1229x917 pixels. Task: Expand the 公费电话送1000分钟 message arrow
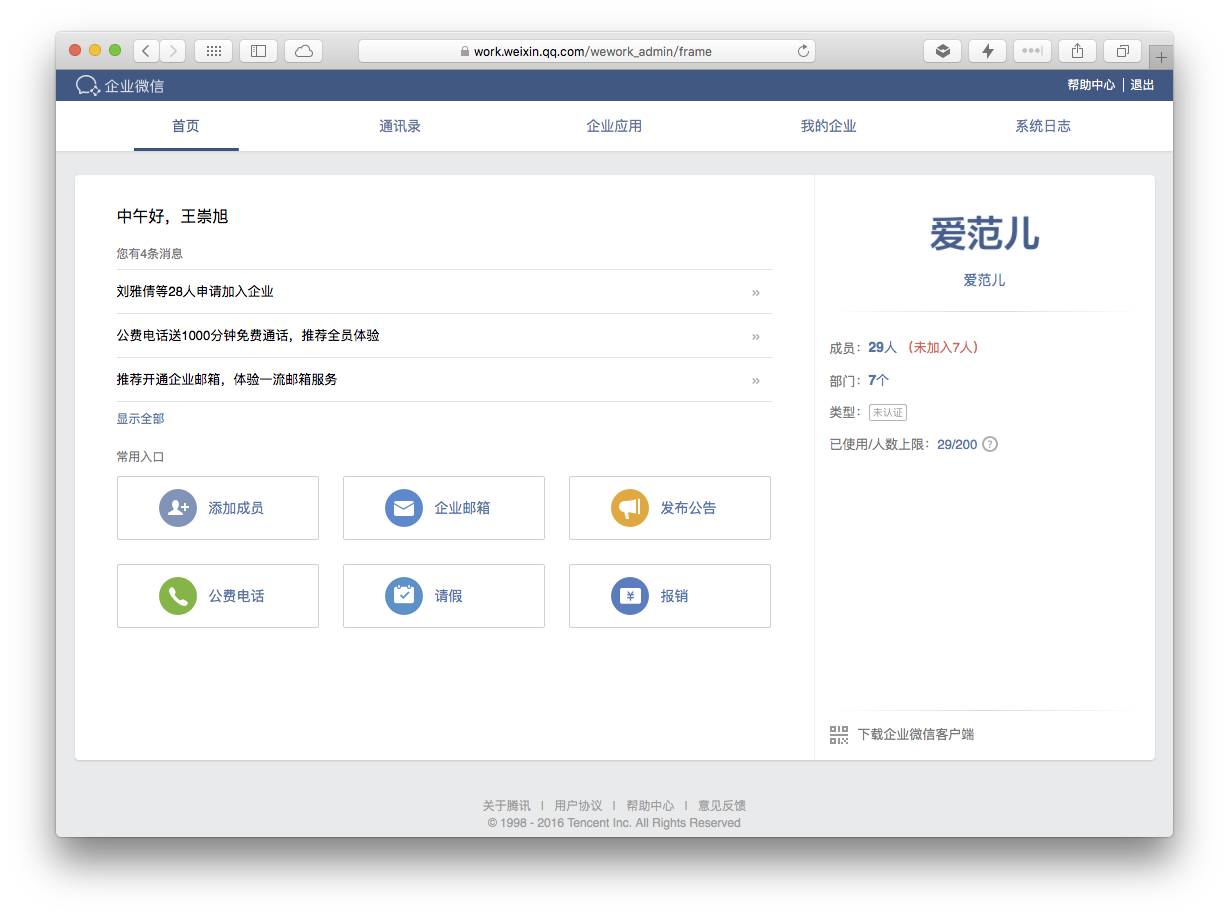coord(756,337)
